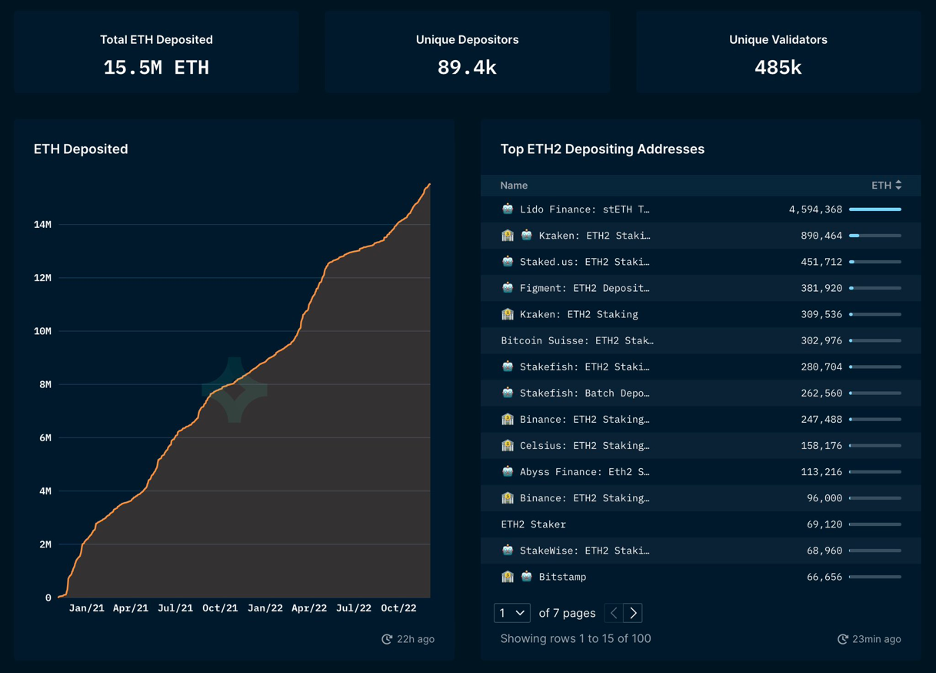Click the refresh icon next to 22h ago

point(387,639)
